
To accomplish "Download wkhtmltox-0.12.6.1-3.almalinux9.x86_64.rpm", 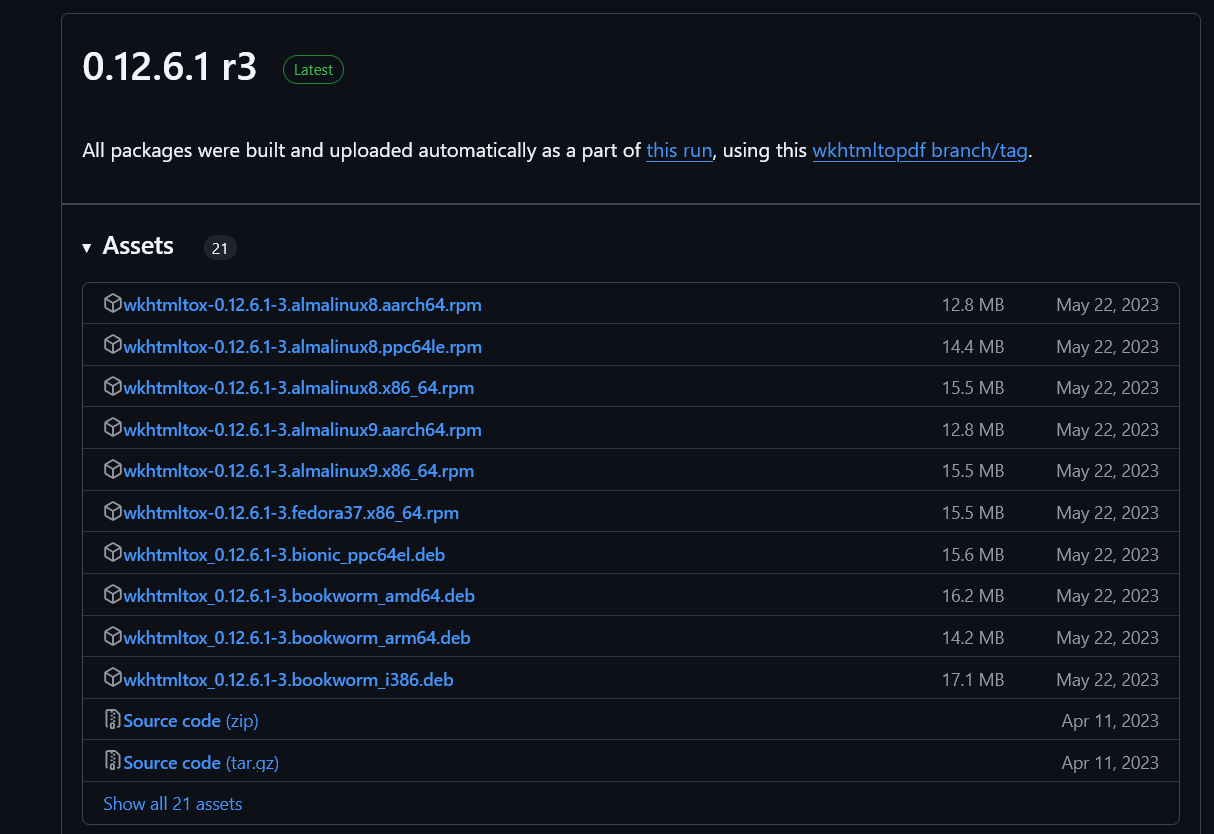I will click(x=299, y=471).
